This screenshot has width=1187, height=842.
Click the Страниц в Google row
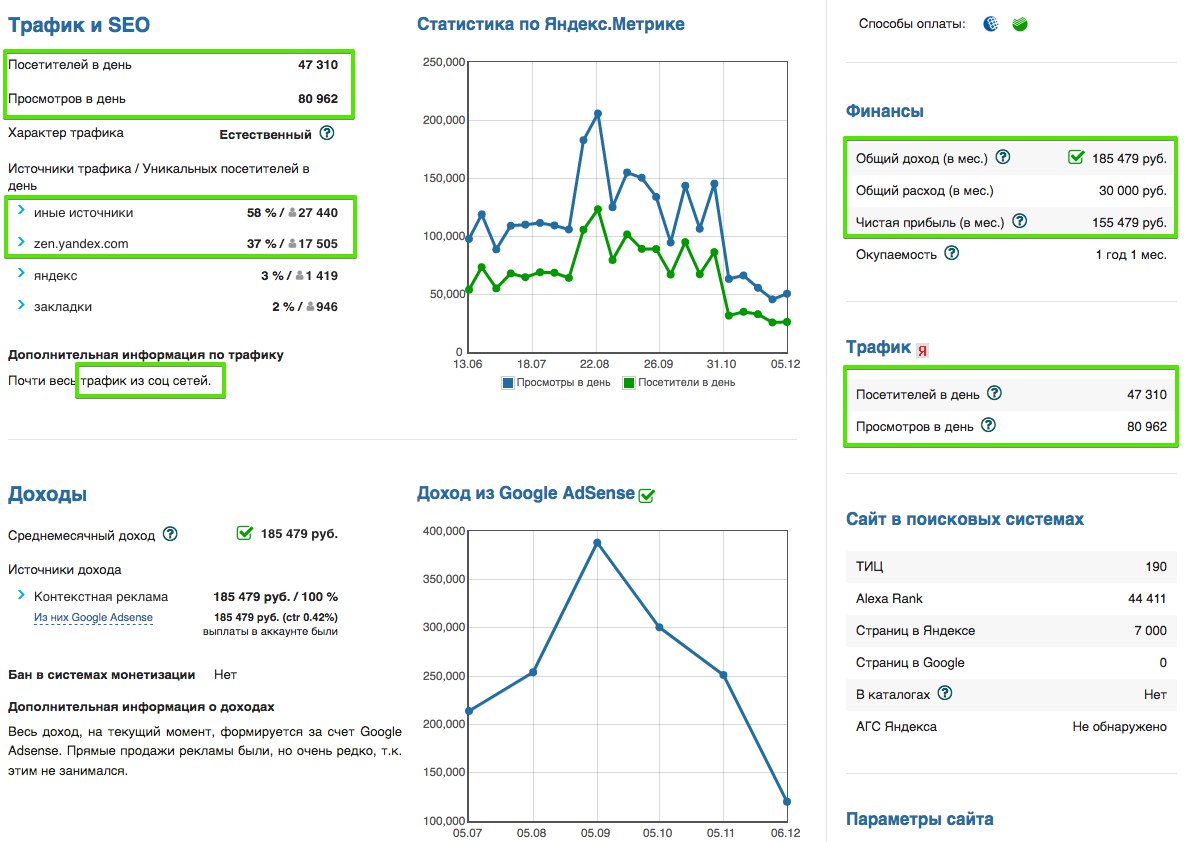(x=1011, y=663)
